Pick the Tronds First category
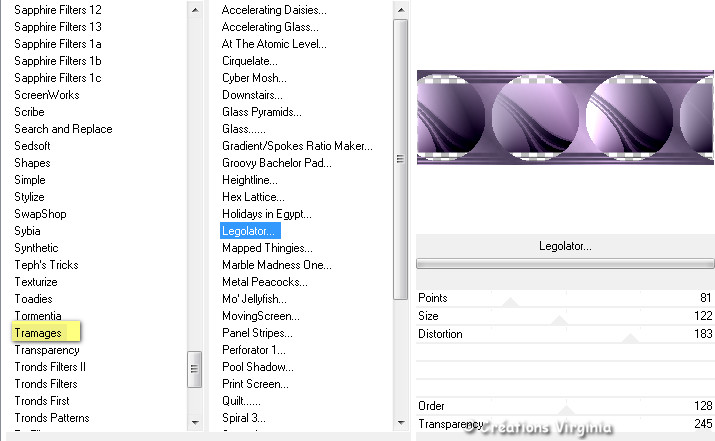The image size is (715, 441). (x=42, y=401)
